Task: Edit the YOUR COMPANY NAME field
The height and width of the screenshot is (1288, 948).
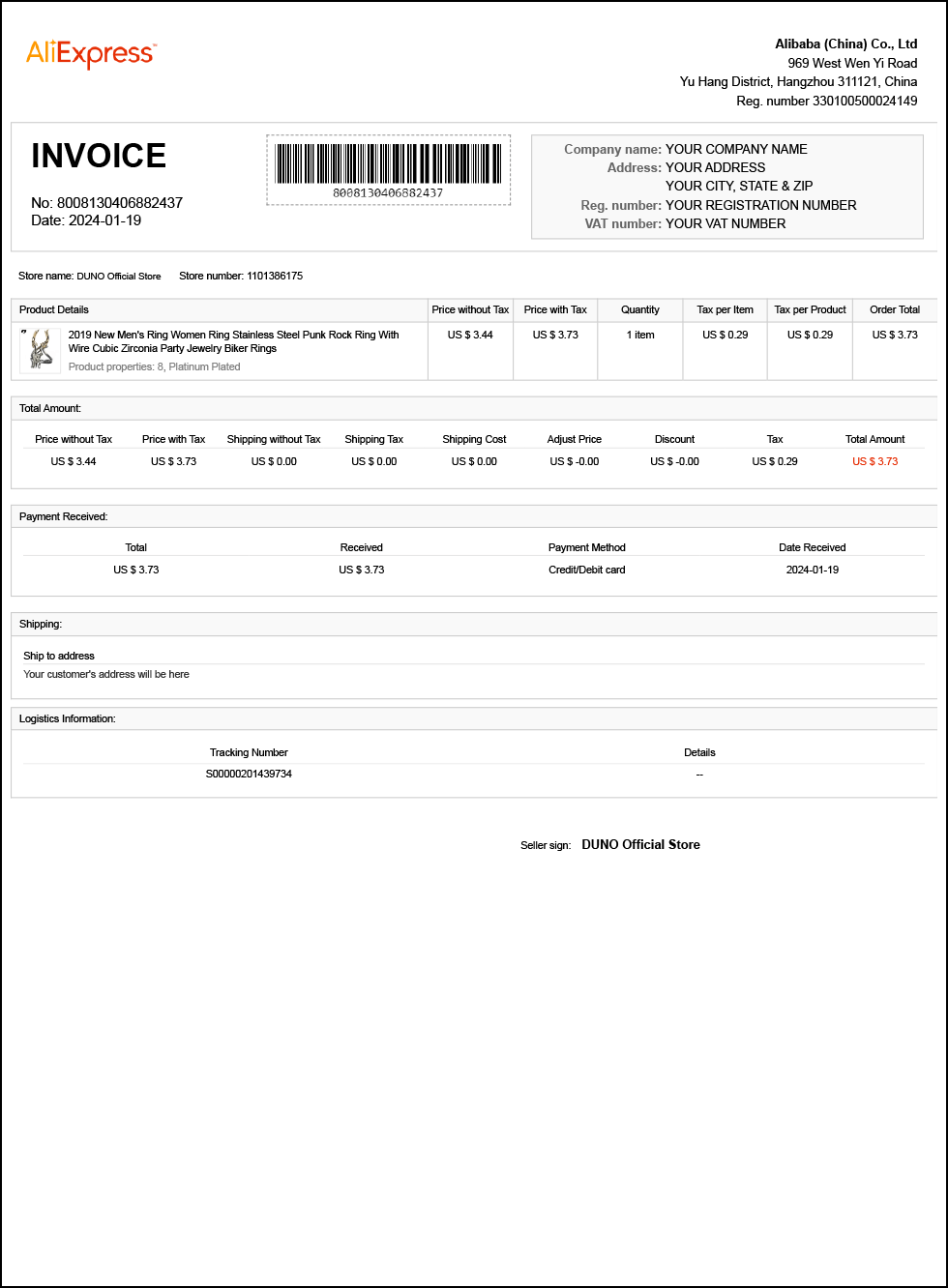Action: pyautogui.click(x=735, y=149)
